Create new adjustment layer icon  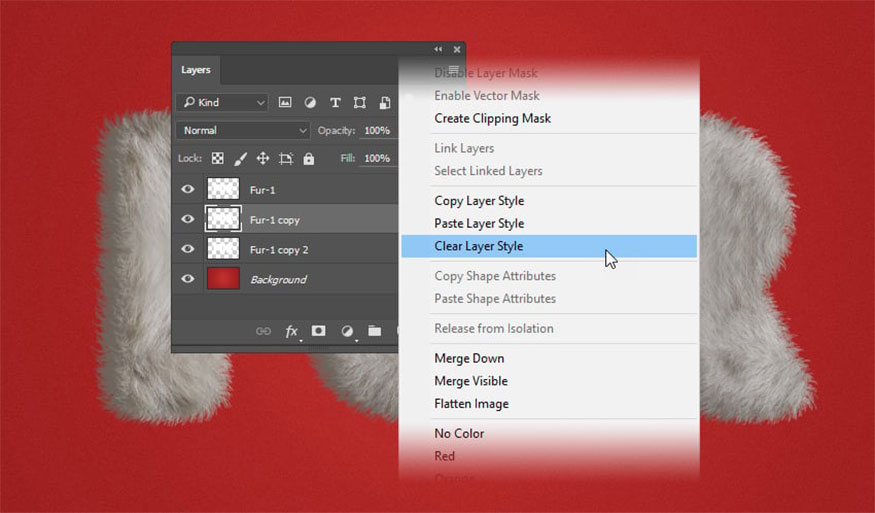[347, 331]
